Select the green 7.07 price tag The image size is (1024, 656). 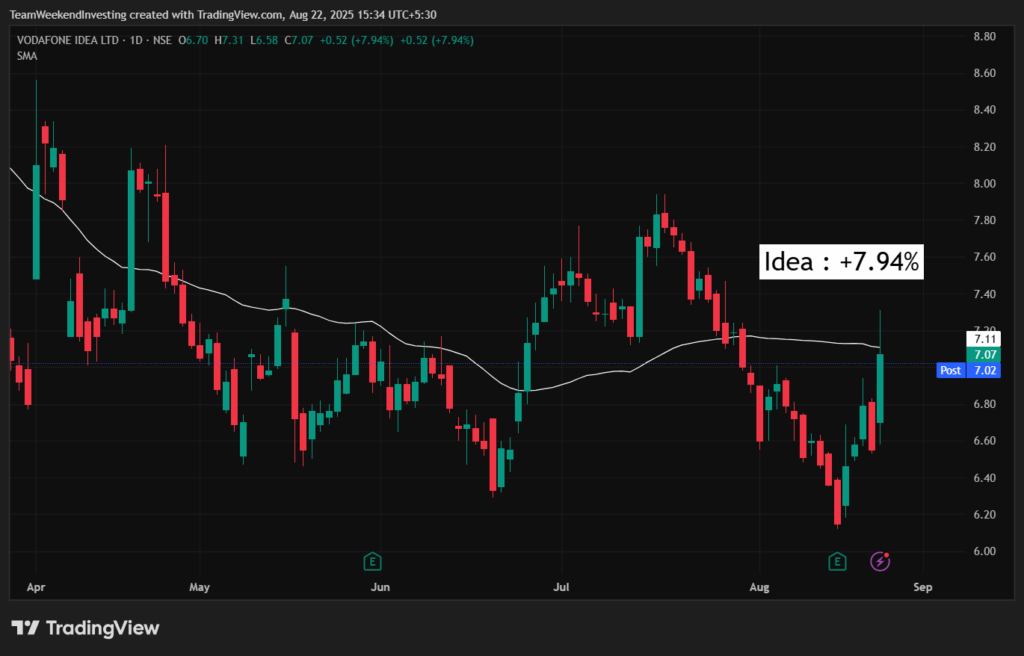pos(984,355)
